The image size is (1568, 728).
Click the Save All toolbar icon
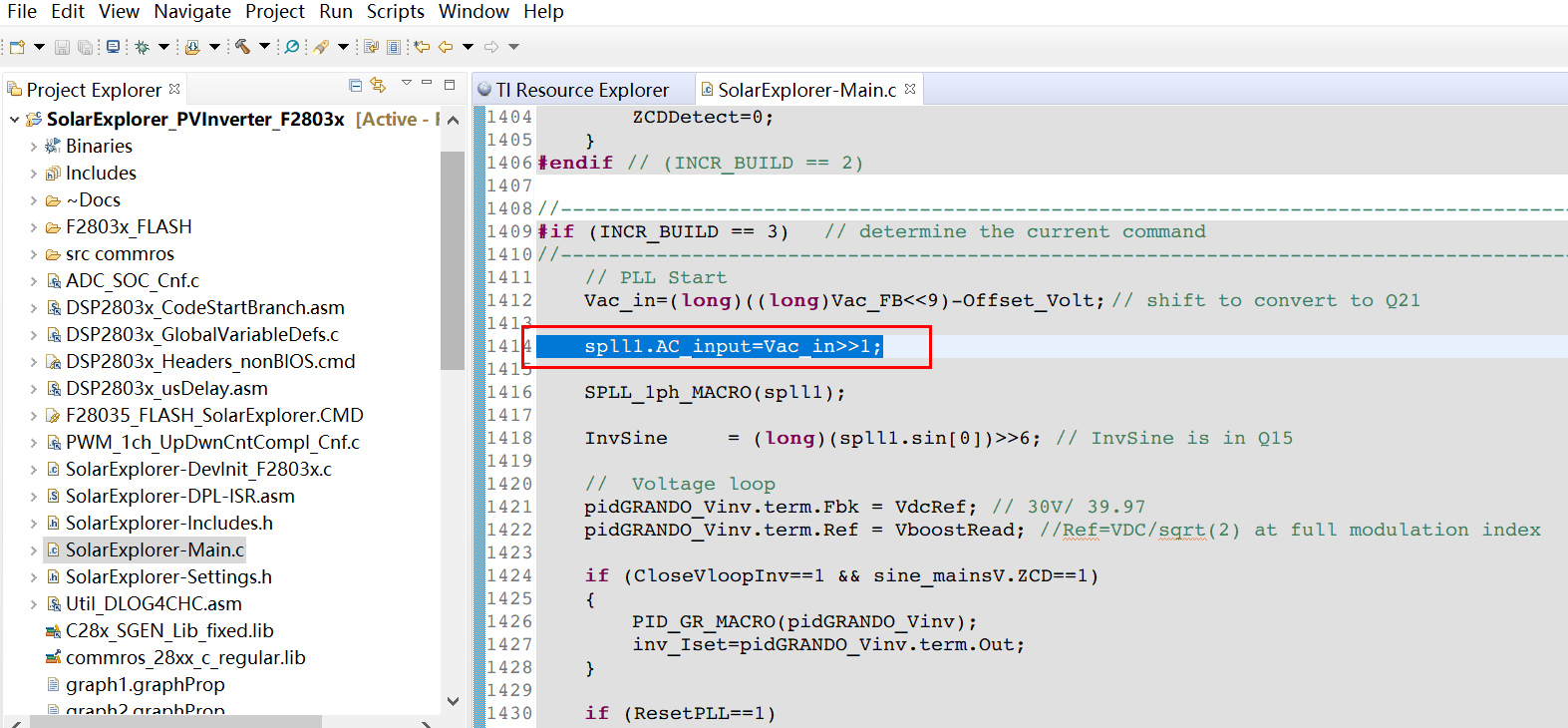[x=86, y=47]
